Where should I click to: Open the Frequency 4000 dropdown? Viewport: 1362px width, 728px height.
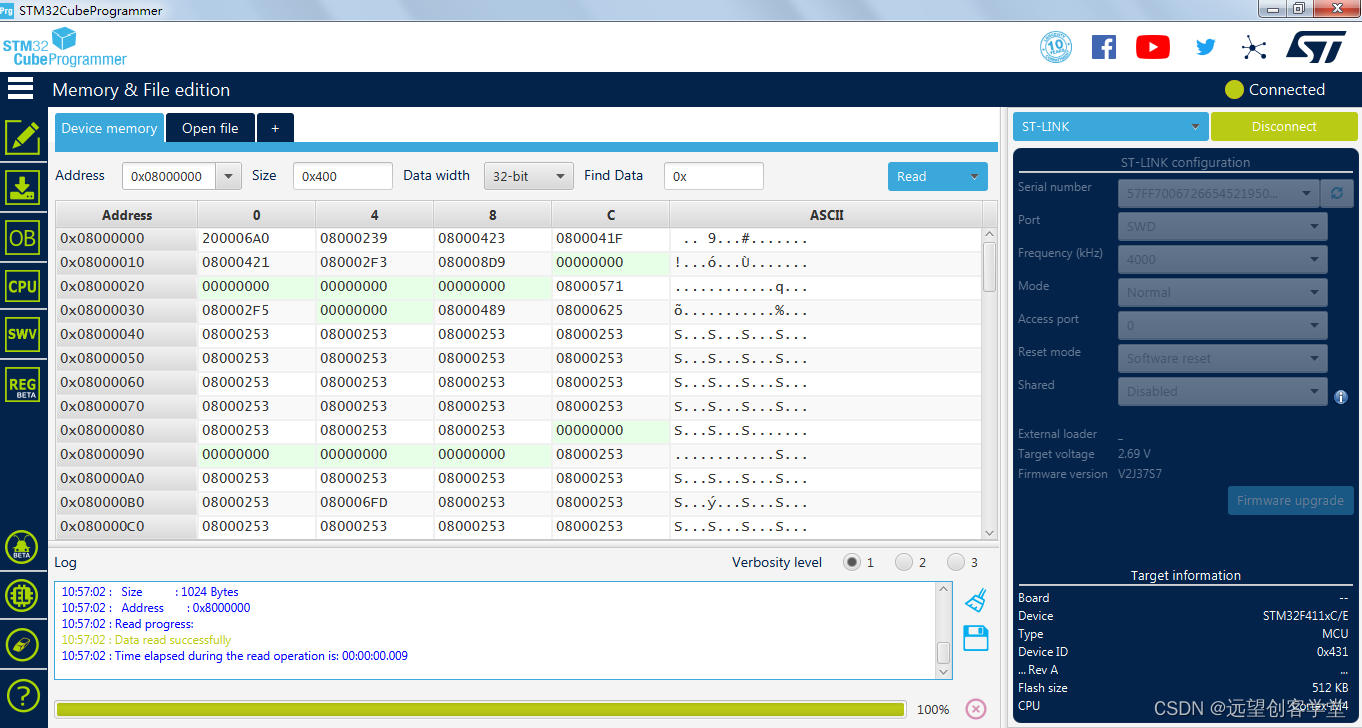tap(1222, 259)
